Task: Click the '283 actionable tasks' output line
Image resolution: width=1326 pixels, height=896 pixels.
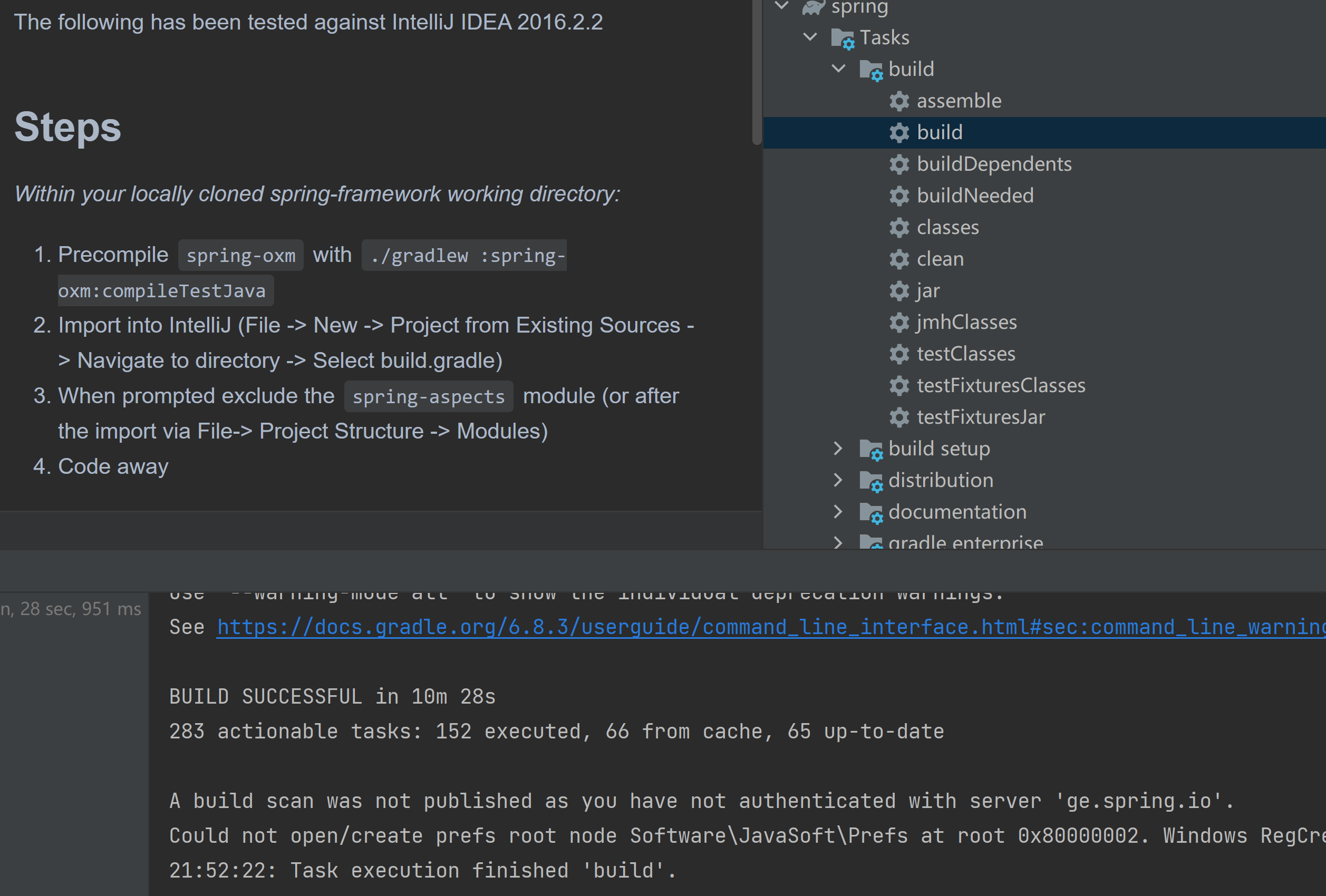Action: [x=556, y=732]
